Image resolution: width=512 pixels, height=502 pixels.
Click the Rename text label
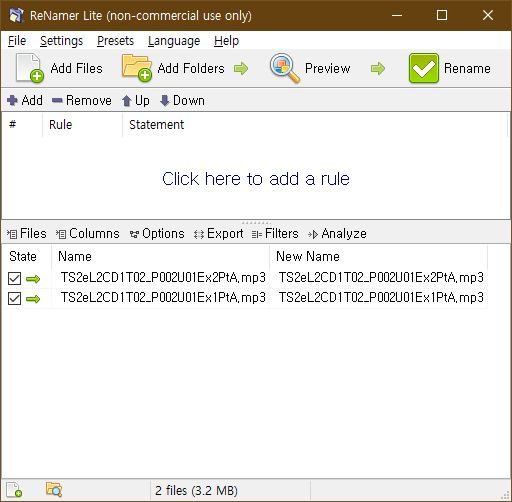point(467,68)
